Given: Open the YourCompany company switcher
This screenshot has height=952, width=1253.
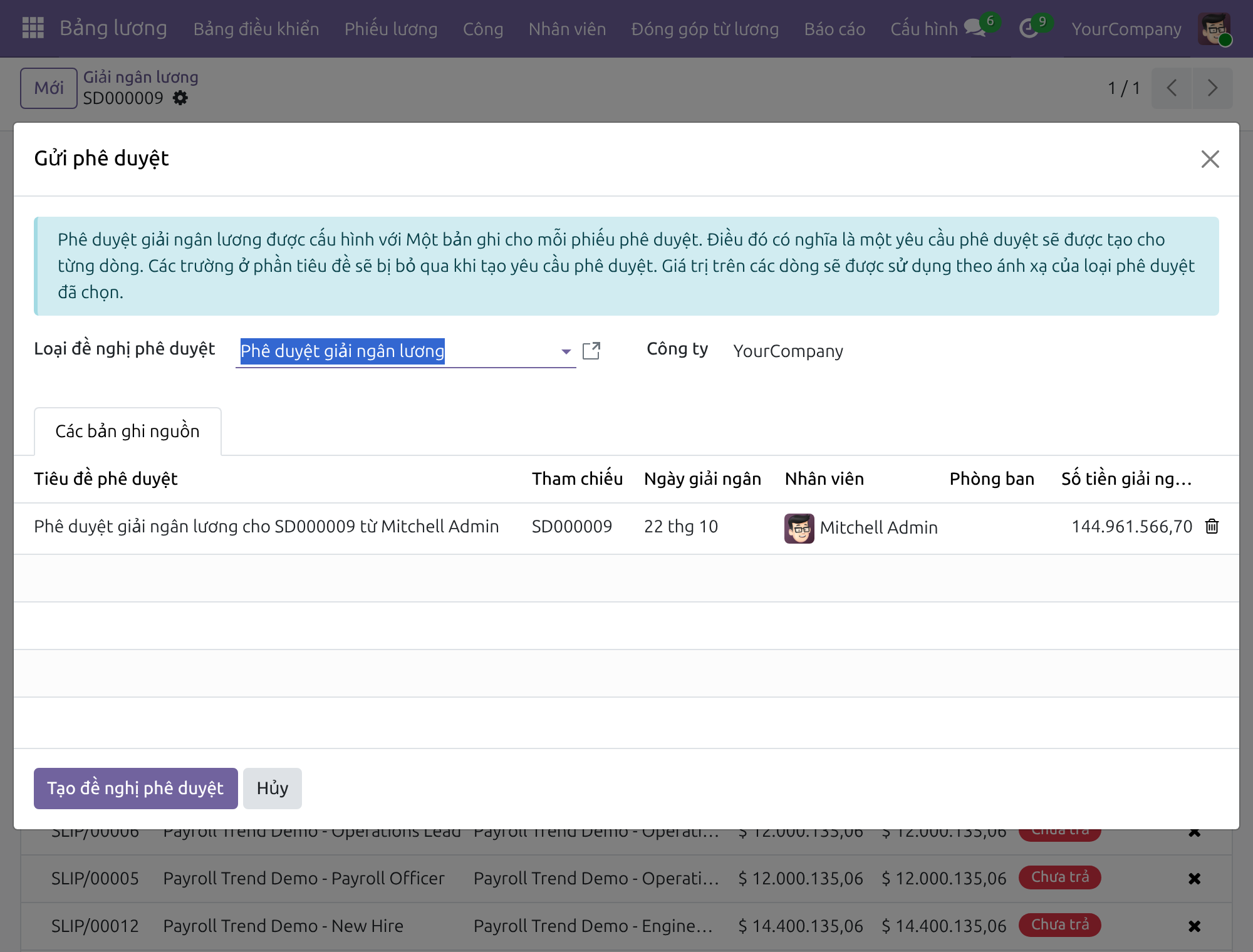Looking at the screenshot, I should 1126,29.
